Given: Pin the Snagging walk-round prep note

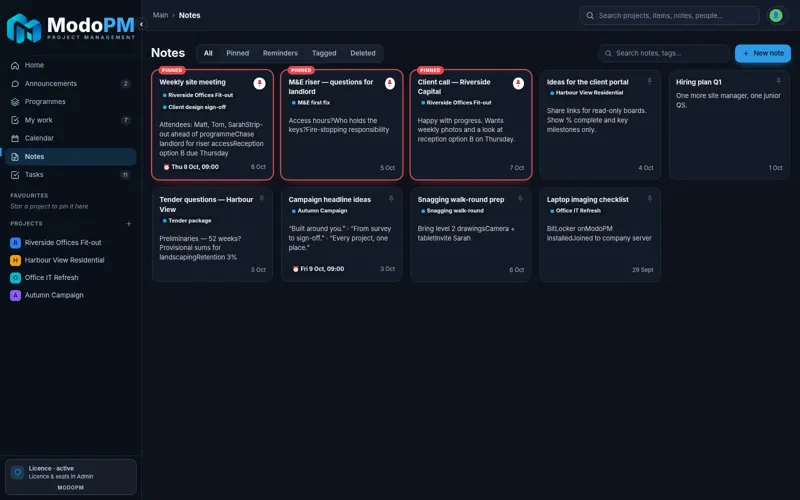Looking at the screenshot, I should click(520, 199).
